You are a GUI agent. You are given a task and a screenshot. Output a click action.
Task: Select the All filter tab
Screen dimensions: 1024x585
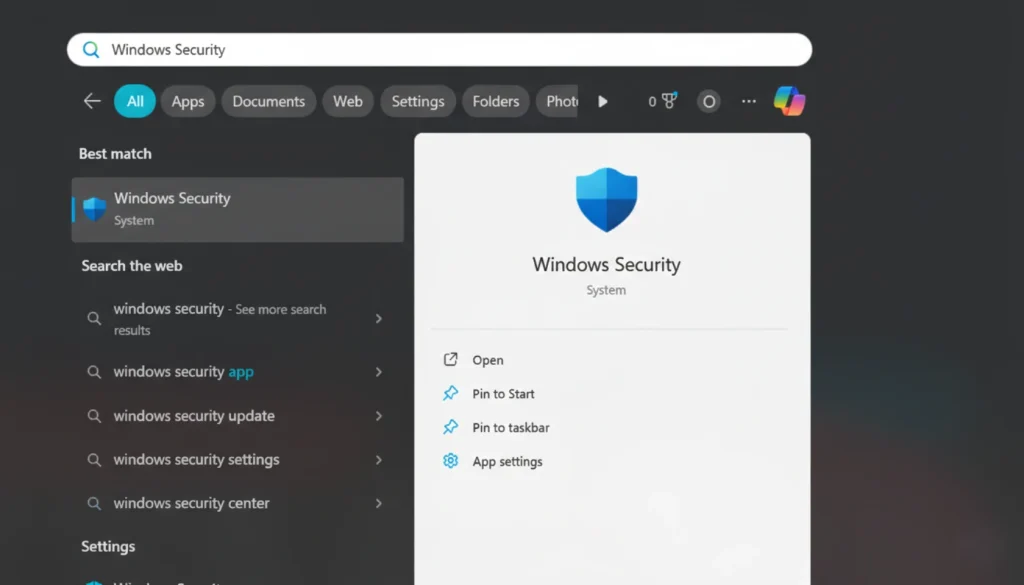tap(135, 101)
